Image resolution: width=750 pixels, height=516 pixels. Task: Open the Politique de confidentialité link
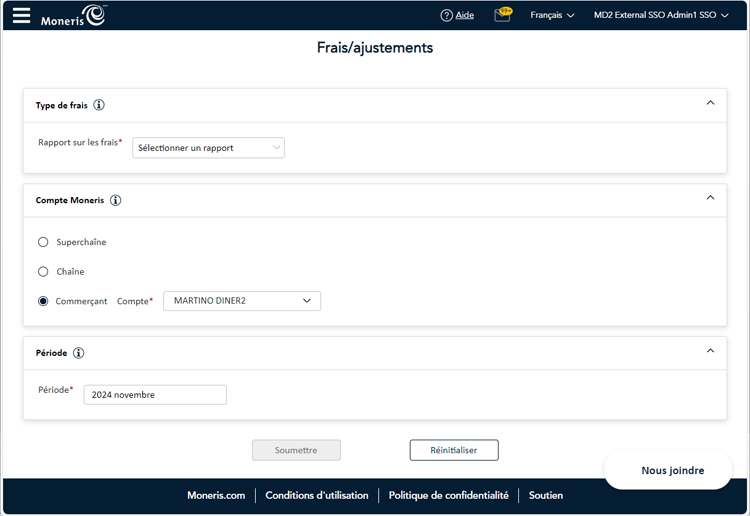(448, 495)
